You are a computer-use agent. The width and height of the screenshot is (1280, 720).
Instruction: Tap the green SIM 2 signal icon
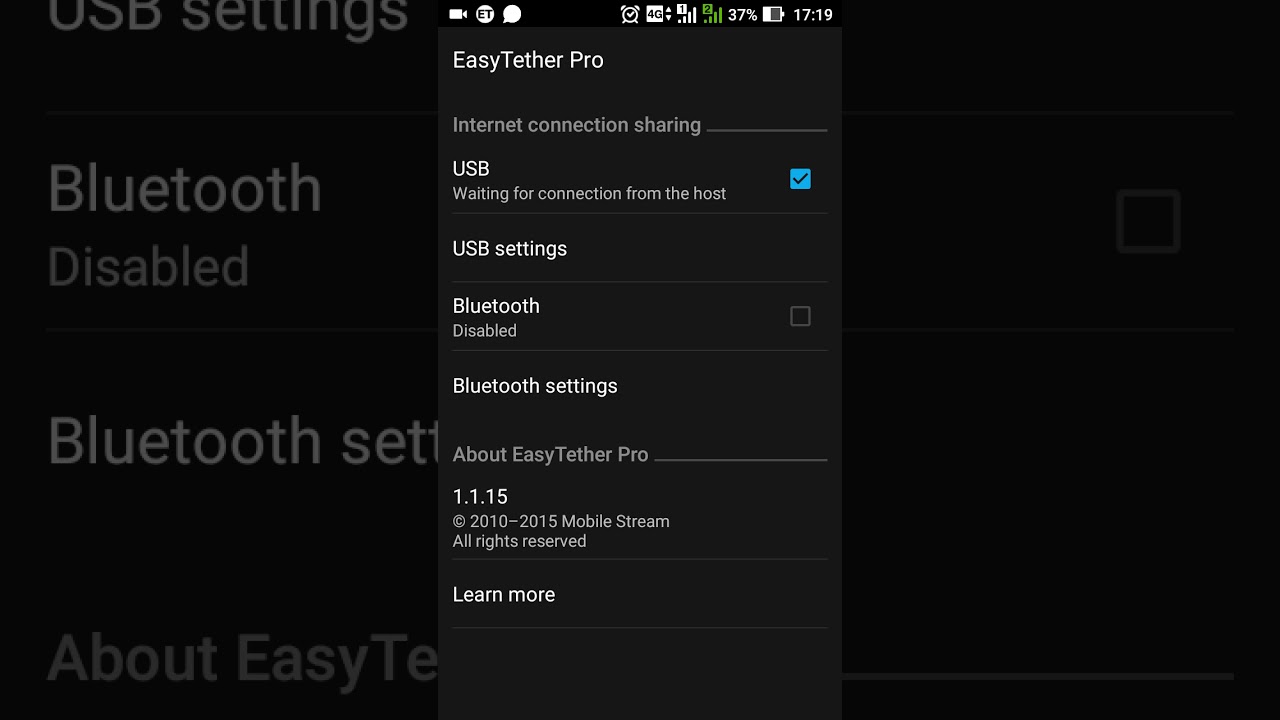(712, 14)
